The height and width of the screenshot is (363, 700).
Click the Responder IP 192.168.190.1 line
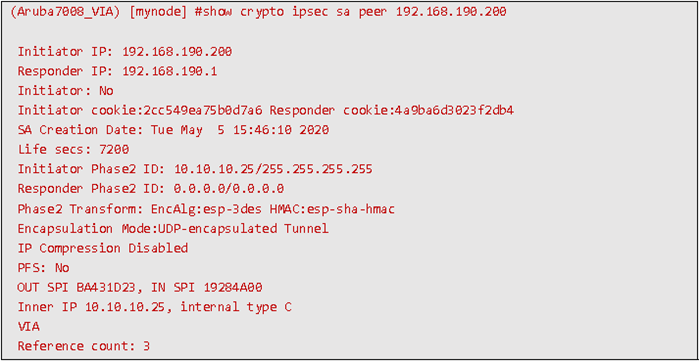pyautogui.click(x=117, y=71)
